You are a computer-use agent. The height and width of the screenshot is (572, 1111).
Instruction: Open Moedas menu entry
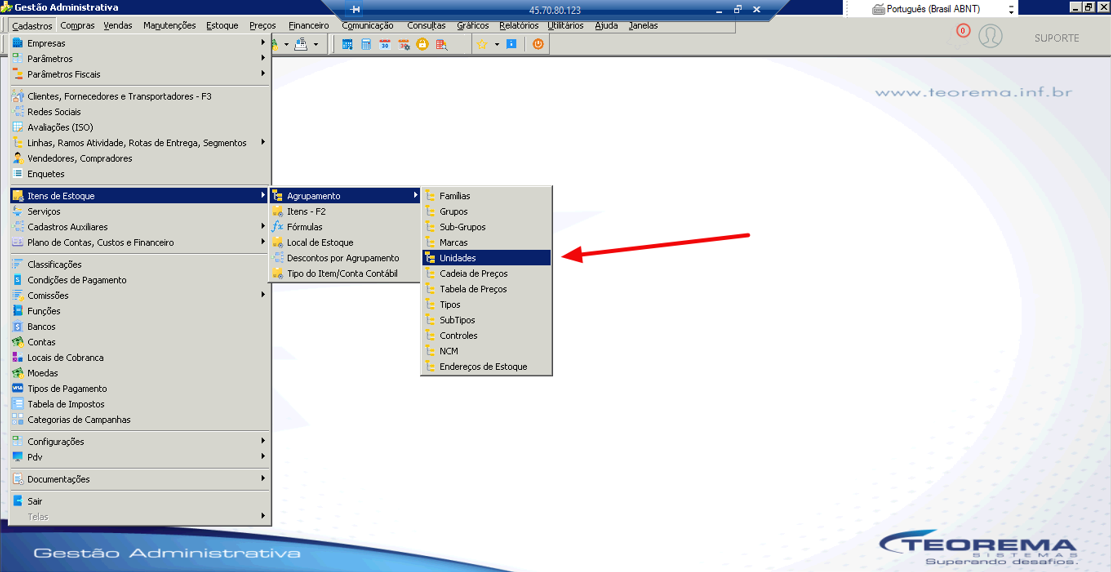140,373
